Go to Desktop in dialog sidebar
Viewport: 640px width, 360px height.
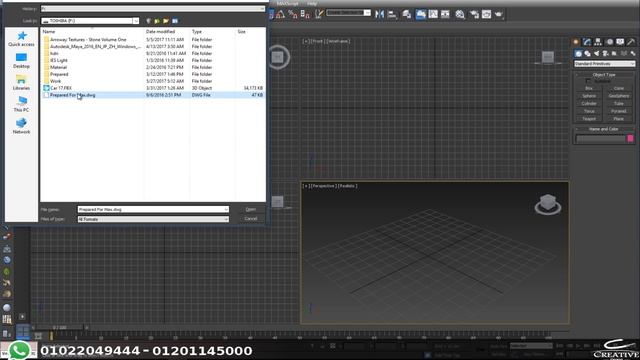(x=21, y=60)
